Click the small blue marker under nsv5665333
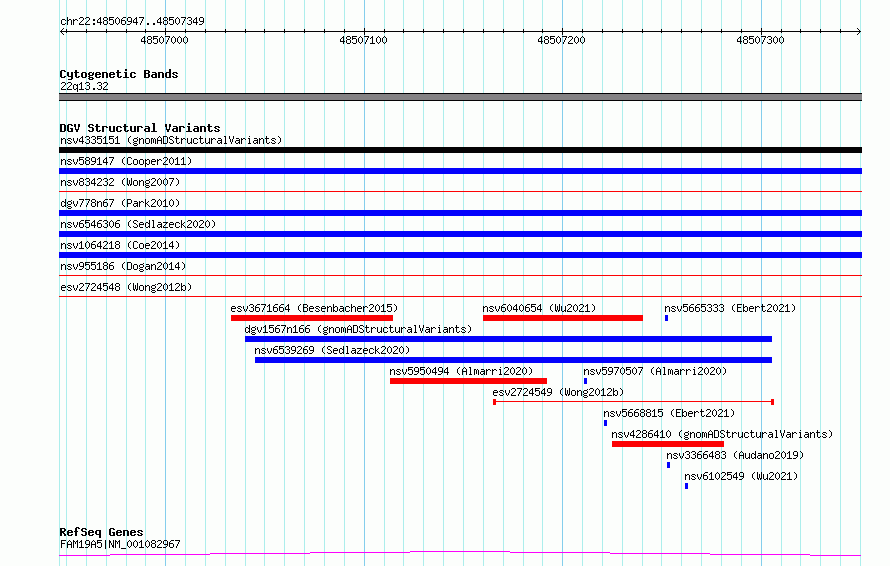This screenshot has height=566, width=890. [x=666, y=318]
